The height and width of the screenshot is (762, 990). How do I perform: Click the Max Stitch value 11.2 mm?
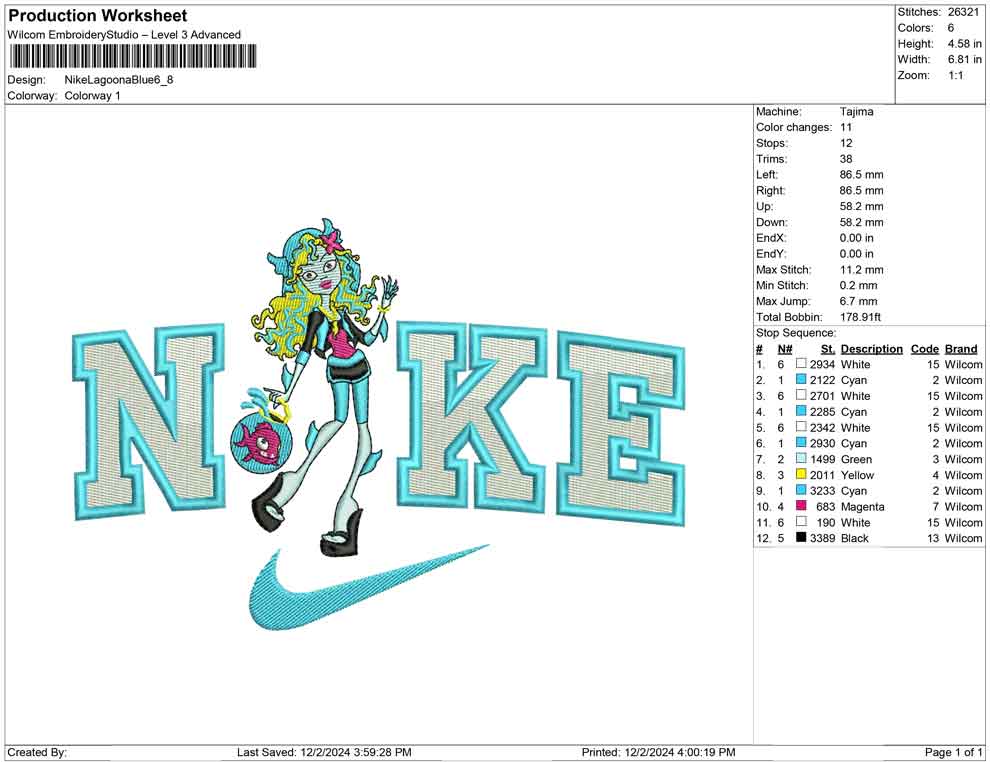(861, 270)
